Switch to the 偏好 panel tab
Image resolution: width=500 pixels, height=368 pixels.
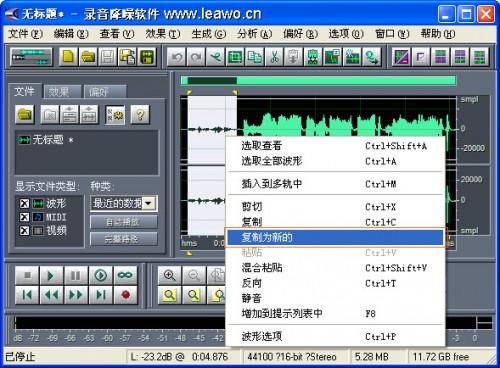point(105,91)
